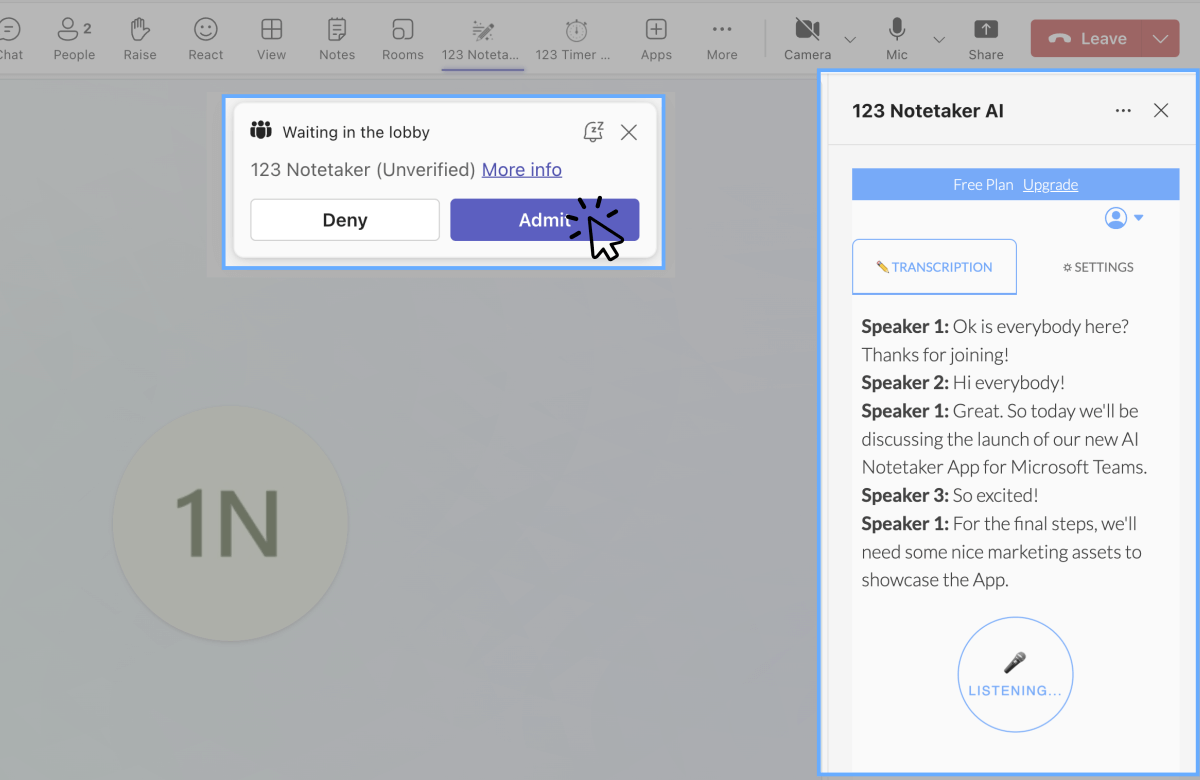This screenshot has height=780, width=1200.
Task: Open 123 Notetaker AI panel options
Action: (x=1123, y=111)
